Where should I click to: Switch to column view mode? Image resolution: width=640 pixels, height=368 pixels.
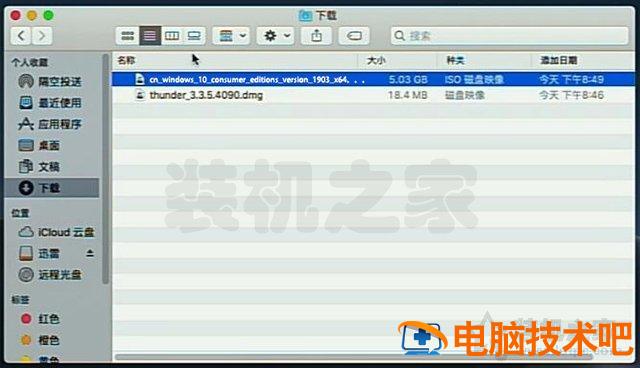click(x=172, y=36)
